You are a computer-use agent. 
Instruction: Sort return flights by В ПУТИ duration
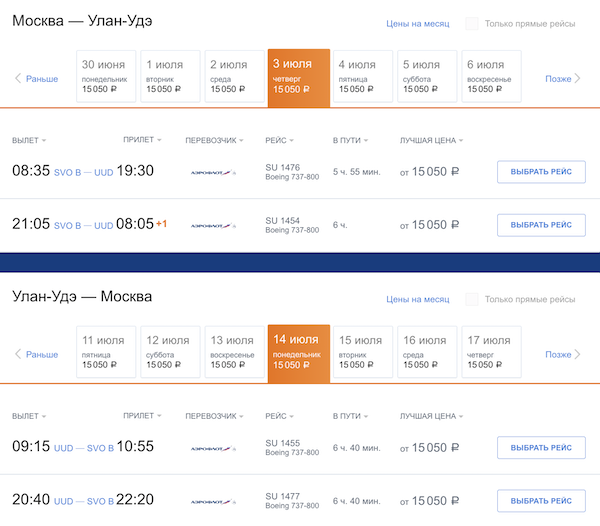click(x=350, y=416)
